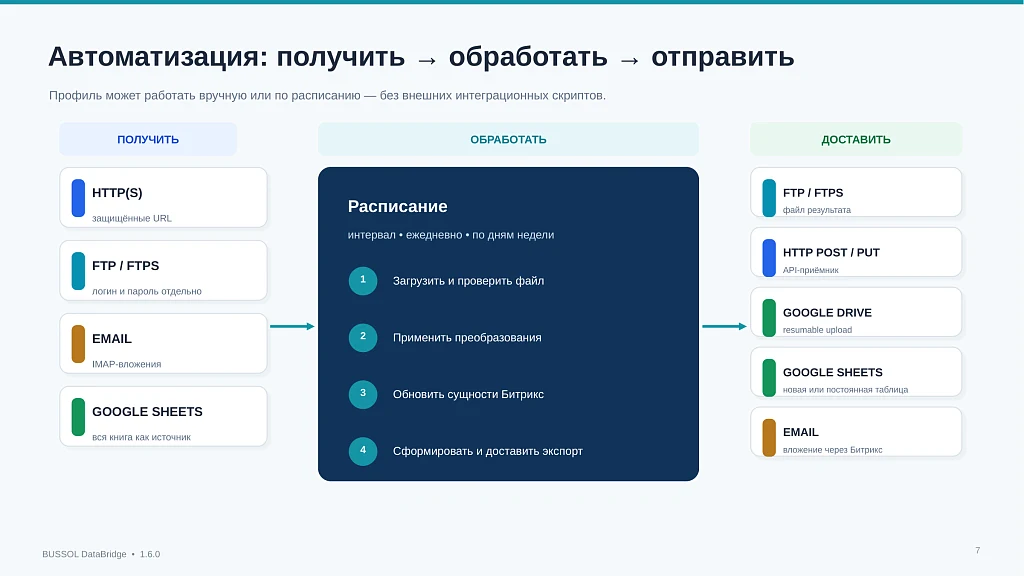
Task: Click the teal marker on source FTP / FTPS card
Action: point(78,271)
